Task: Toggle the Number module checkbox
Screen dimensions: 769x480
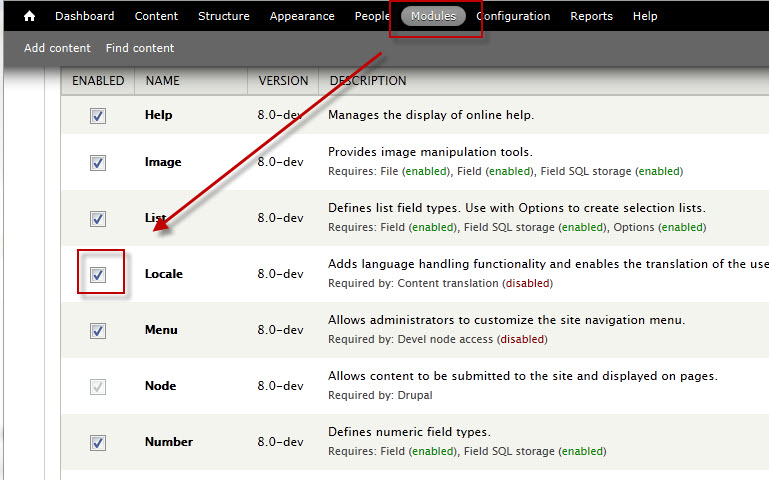Action: point(98,443)
